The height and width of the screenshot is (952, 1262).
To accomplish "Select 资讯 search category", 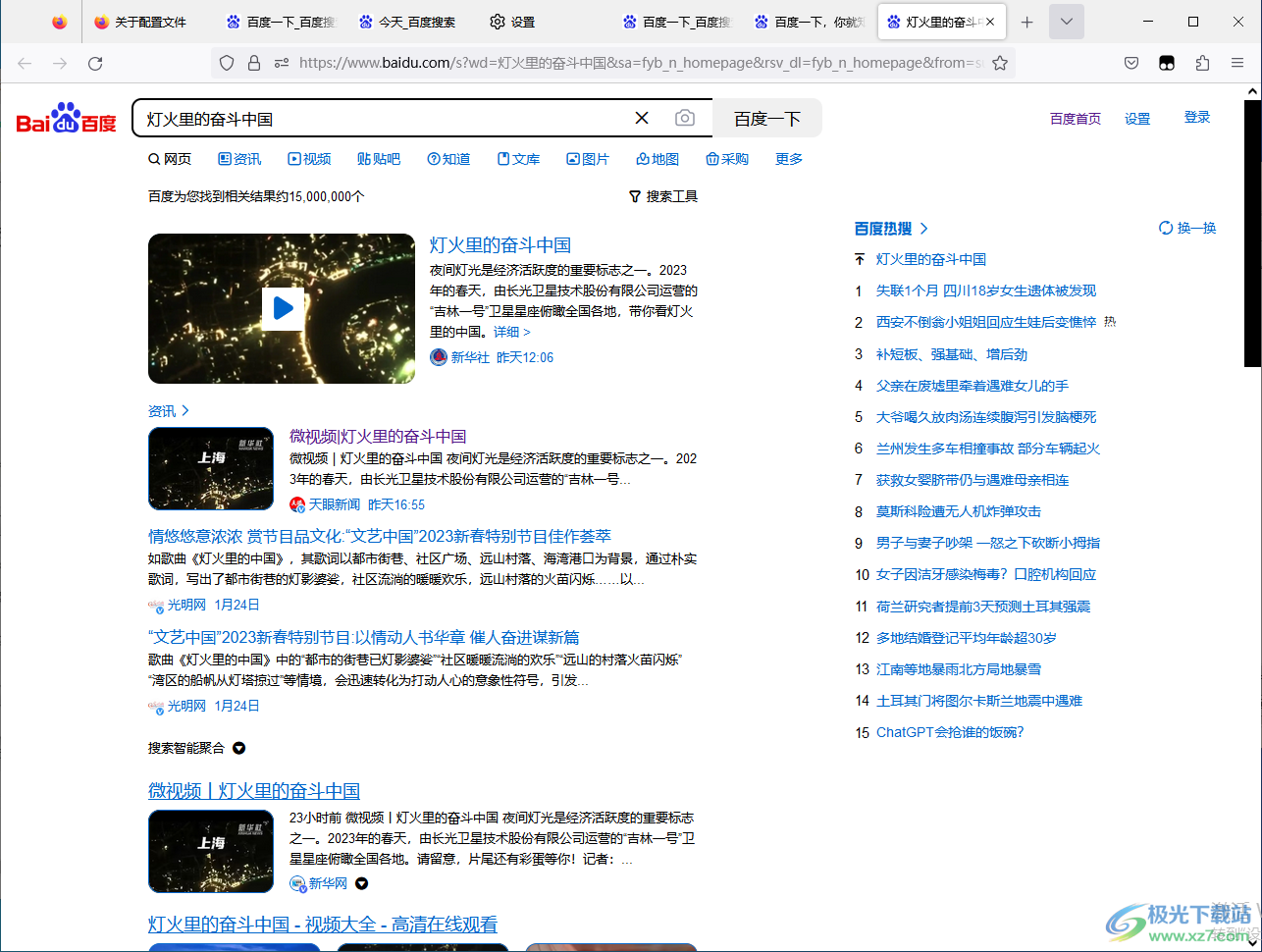I will coord(239,159).
